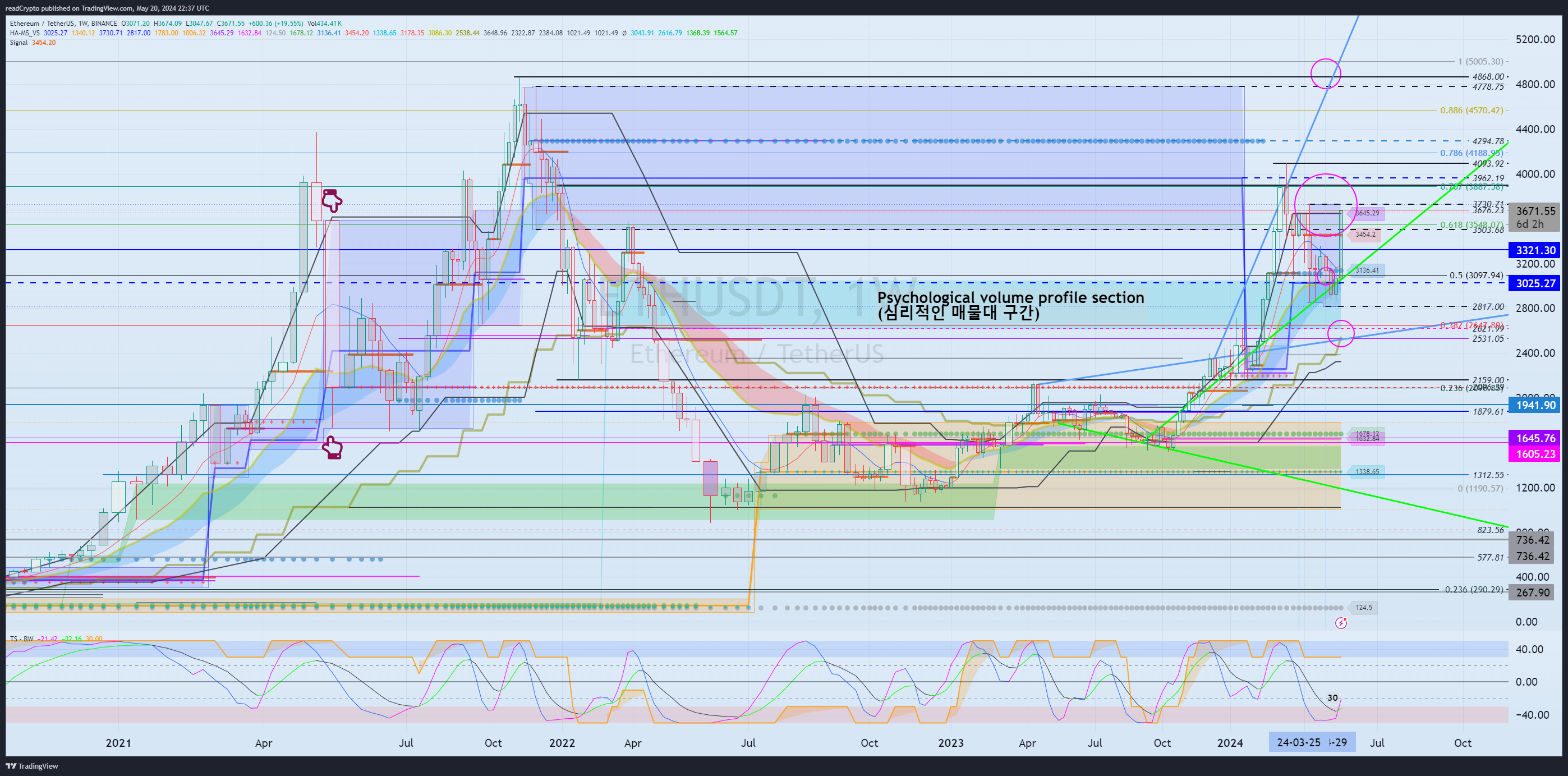Click the +600.36 (+19.55%) change value
This screenshot has width=1568, height=776.
(276, 24)
